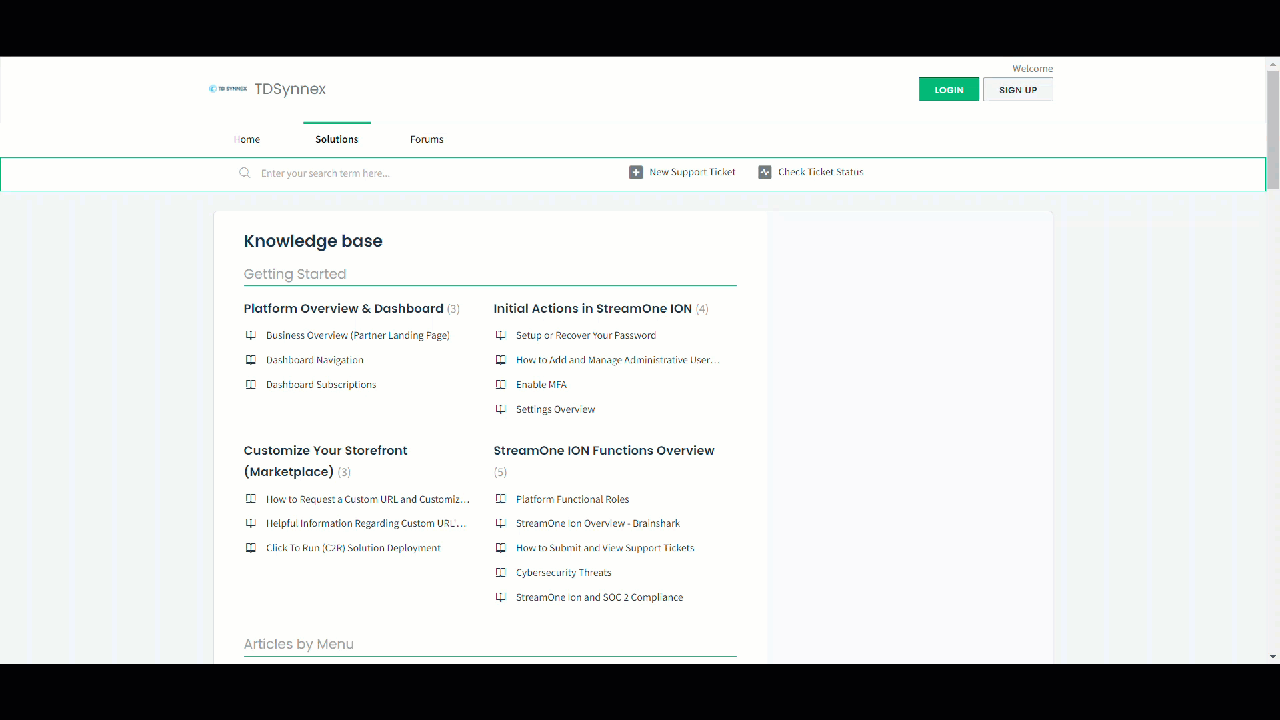Open the Home tab
1280x720 pixels.
(x=247, y=139)
